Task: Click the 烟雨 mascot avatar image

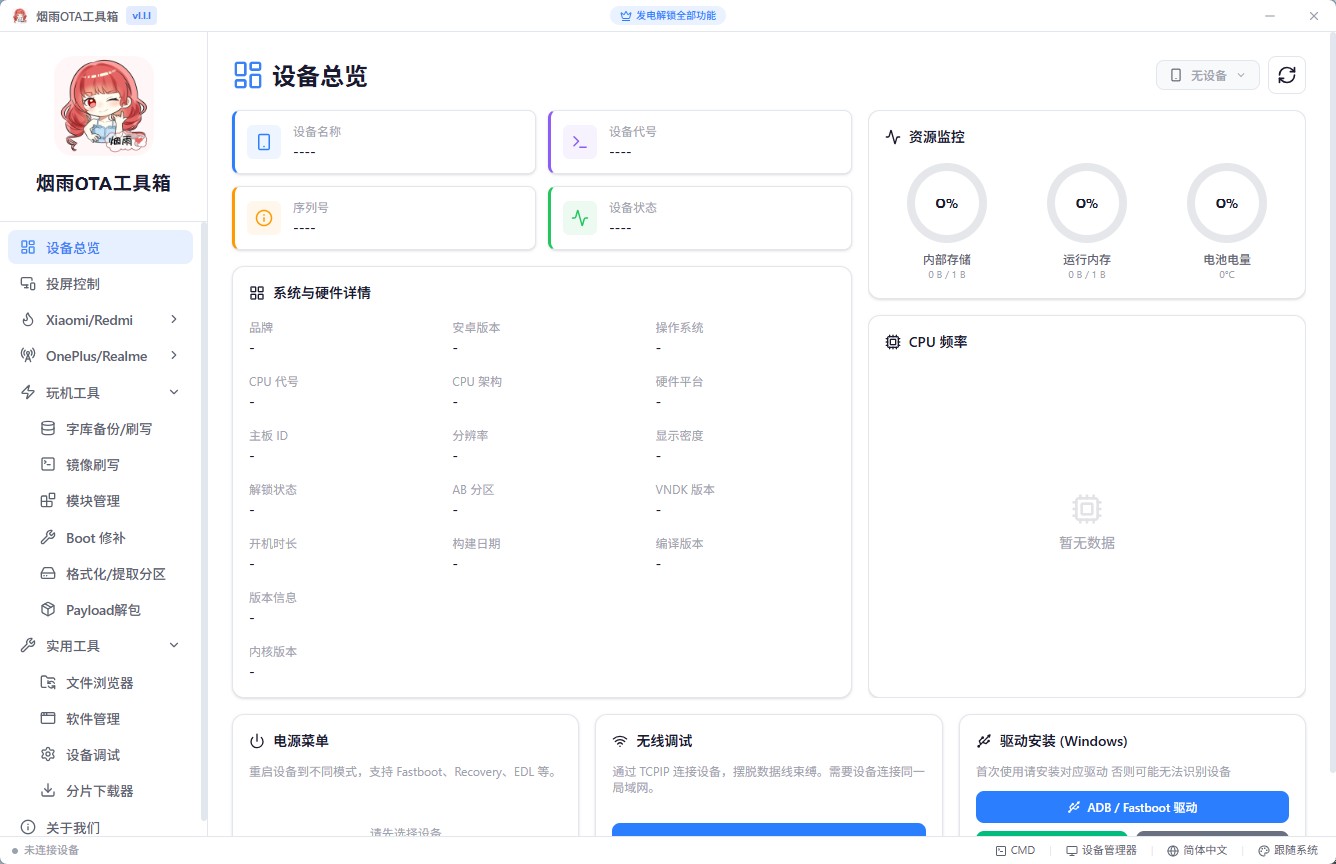Action: click(x=104, y=106)
